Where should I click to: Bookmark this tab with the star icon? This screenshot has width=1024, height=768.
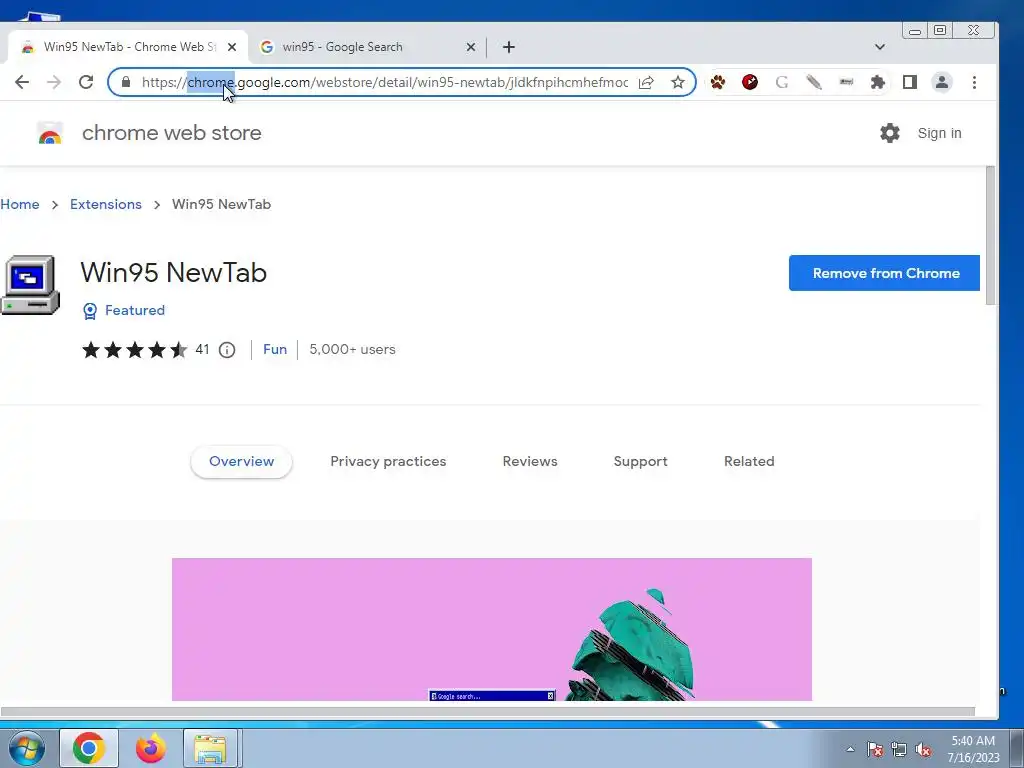678,82
